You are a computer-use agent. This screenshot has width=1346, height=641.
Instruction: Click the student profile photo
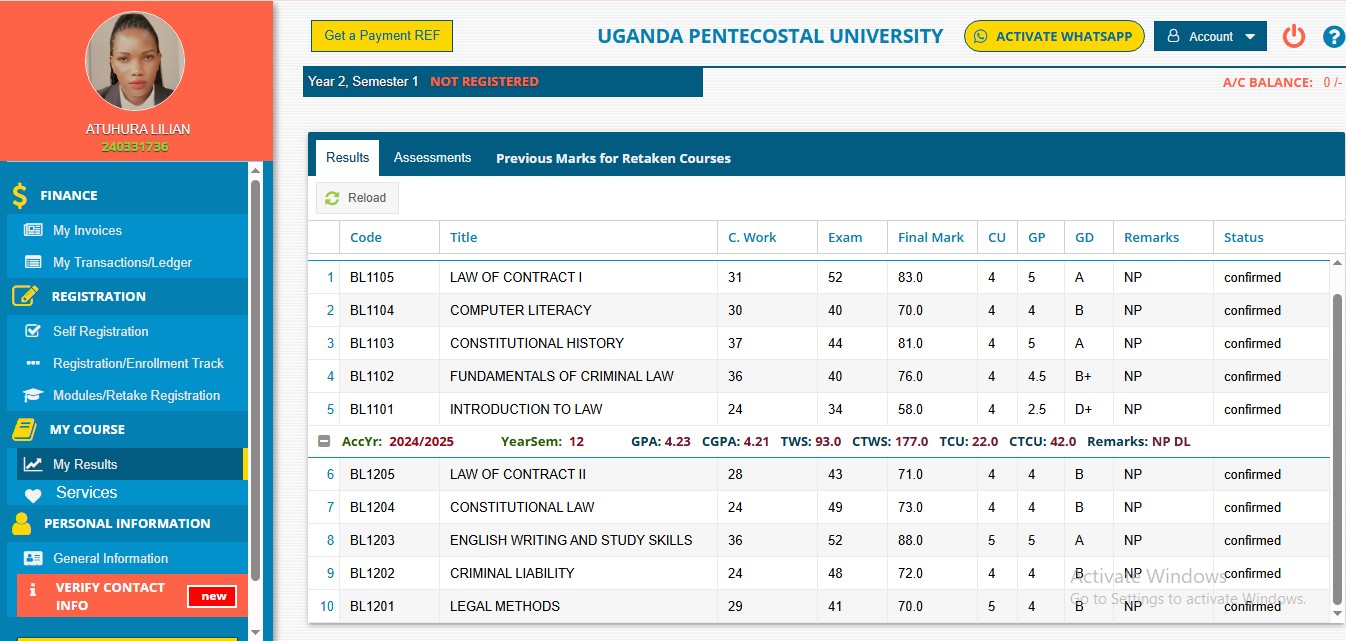coord(136,61)
